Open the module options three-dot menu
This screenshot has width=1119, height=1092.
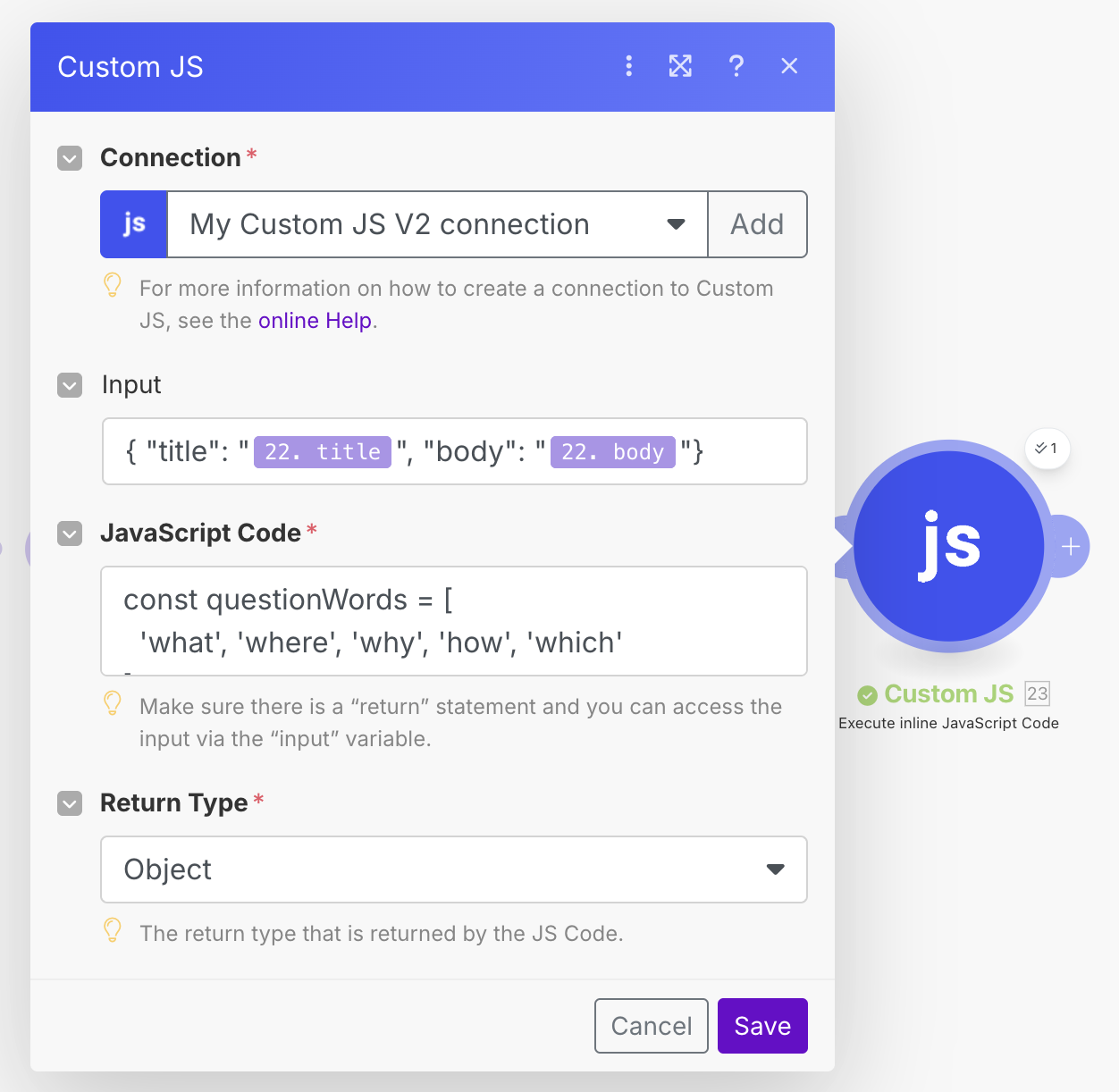pyautogui.click(x=628, y=66)
